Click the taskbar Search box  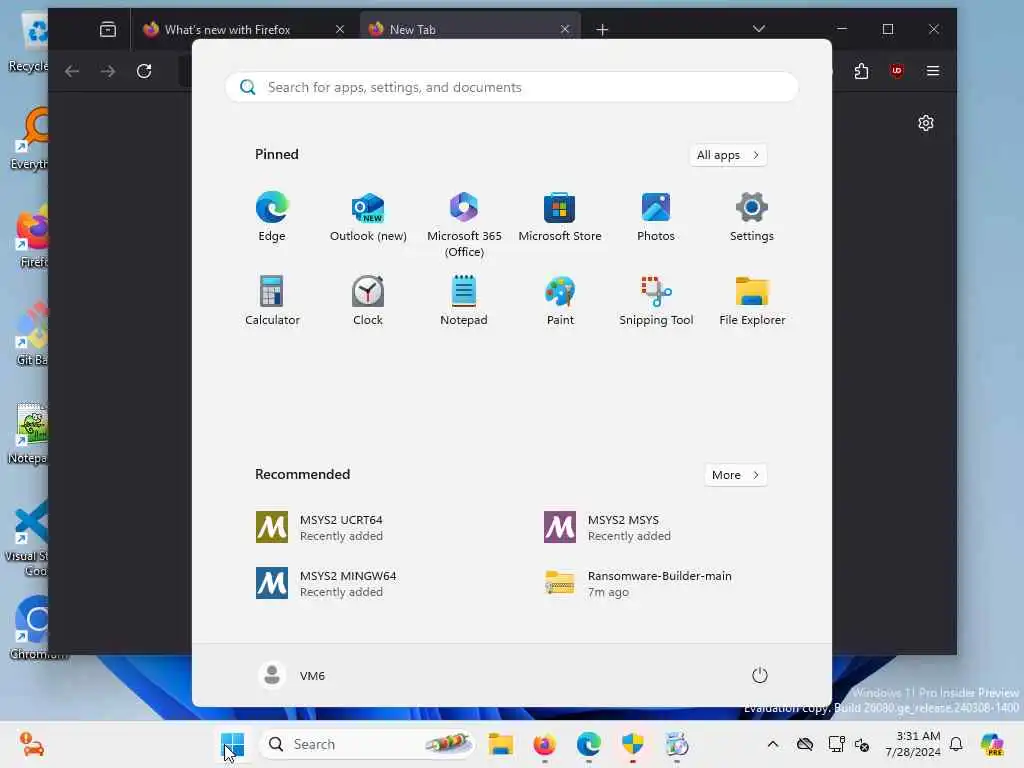click(x=368, y=744)
